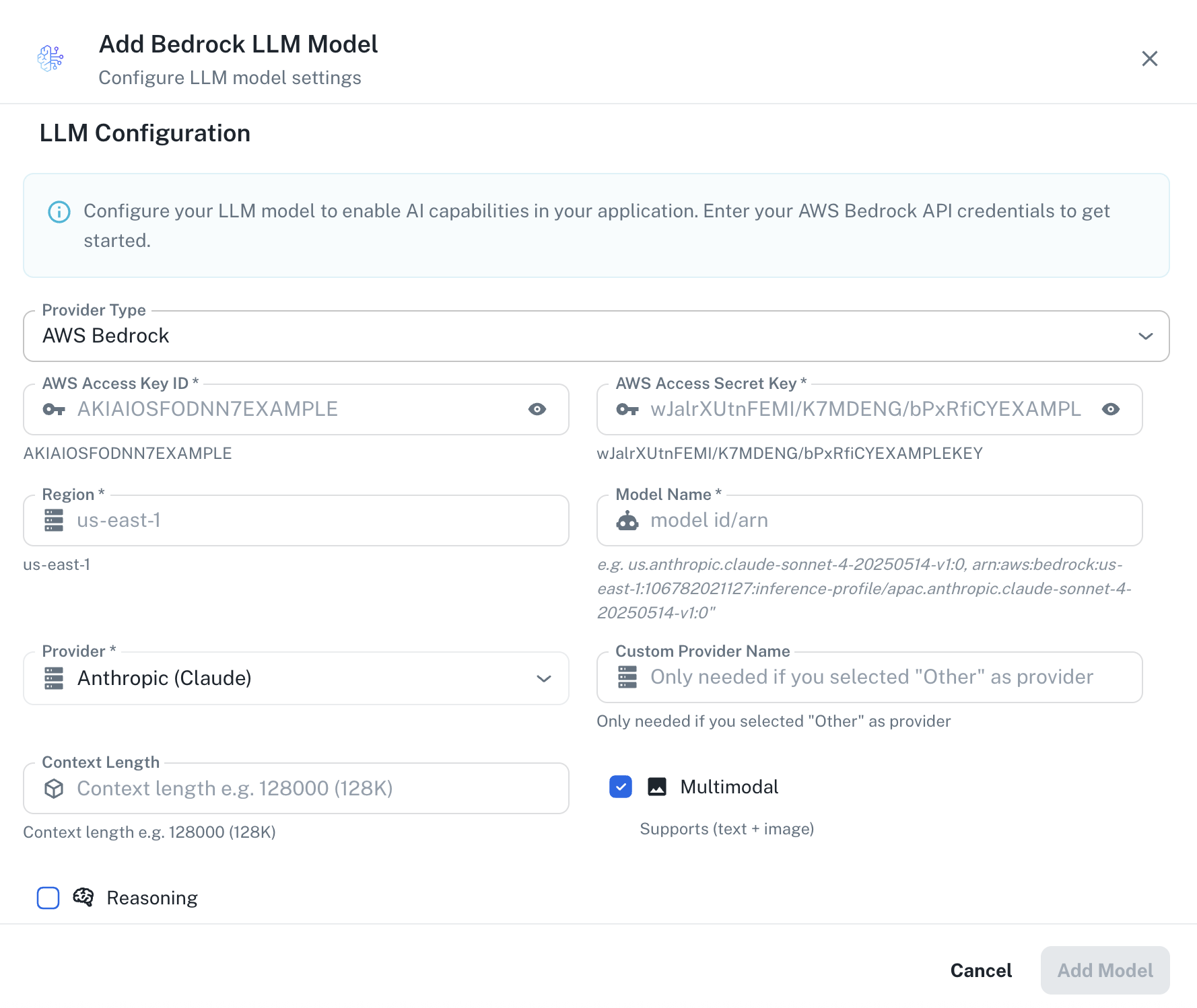
Task: Reveal the AWS Access Key ID with the eye toggle
Action: click(x=537, y=409)
